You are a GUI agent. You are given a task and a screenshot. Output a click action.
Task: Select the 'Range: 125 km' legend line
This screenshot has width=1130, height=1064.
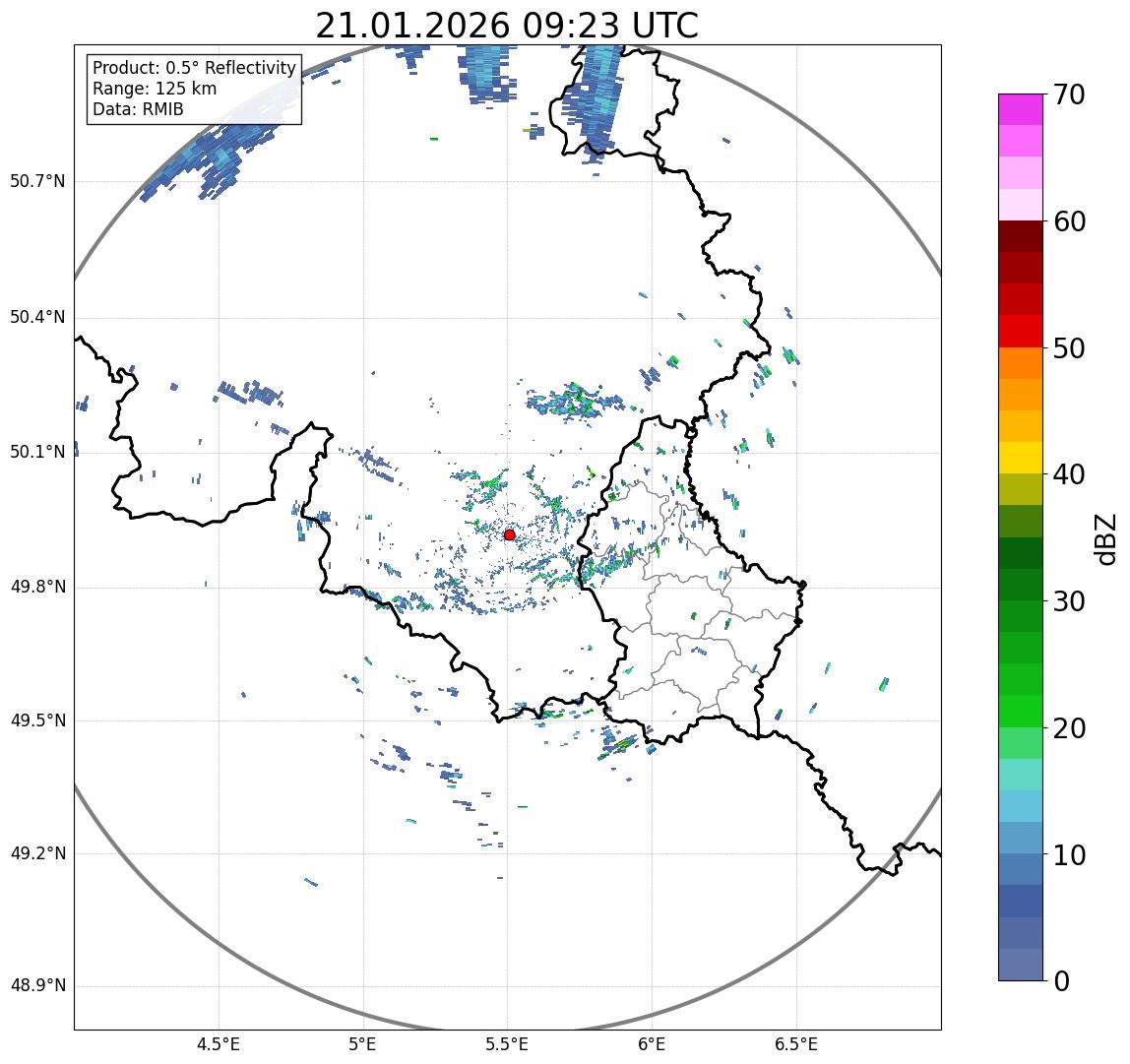(x=155, y=89)
